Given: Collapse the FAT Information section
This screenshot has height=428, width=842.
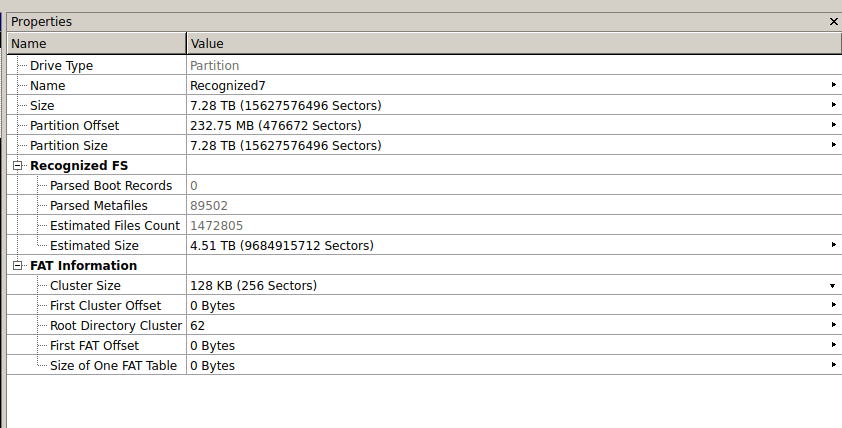Looking at the screenshot, I should pos(17,265).
